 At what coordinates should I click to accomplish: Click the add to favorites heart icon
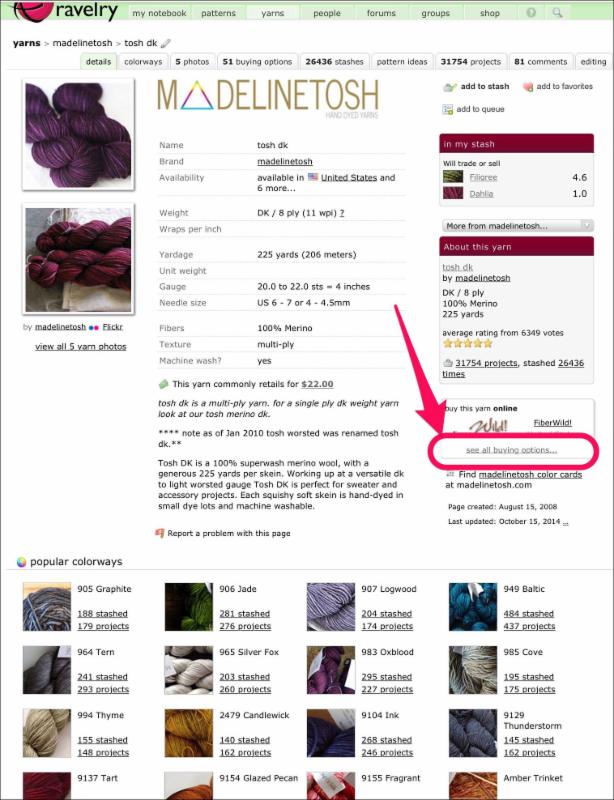tap(528, 87)
